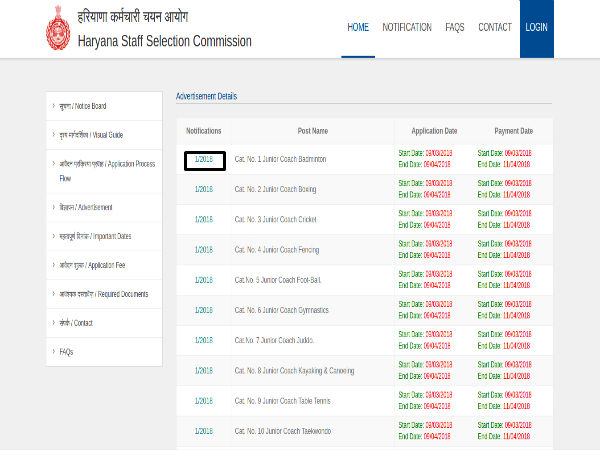The width and height of the screenshot is (600, 450).
Task: Open 1/2018 notification for Junior Coach Gymnastics
Action: tap(204, 310)
